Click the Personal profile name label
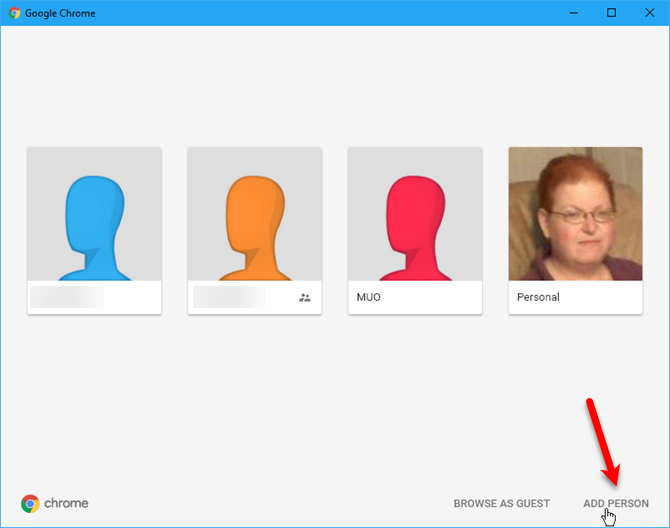Viewport: 670px width, 528px height. (x=538, y=298)
